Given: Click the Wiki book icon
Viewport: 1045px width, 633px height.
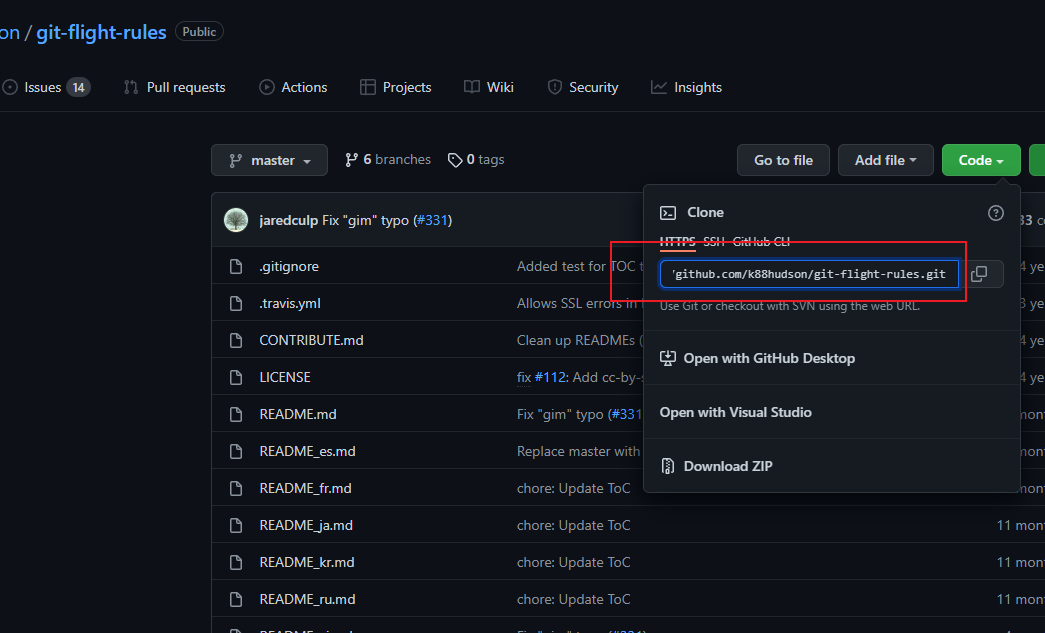Looking at the screenshot, I should (472, 87).
